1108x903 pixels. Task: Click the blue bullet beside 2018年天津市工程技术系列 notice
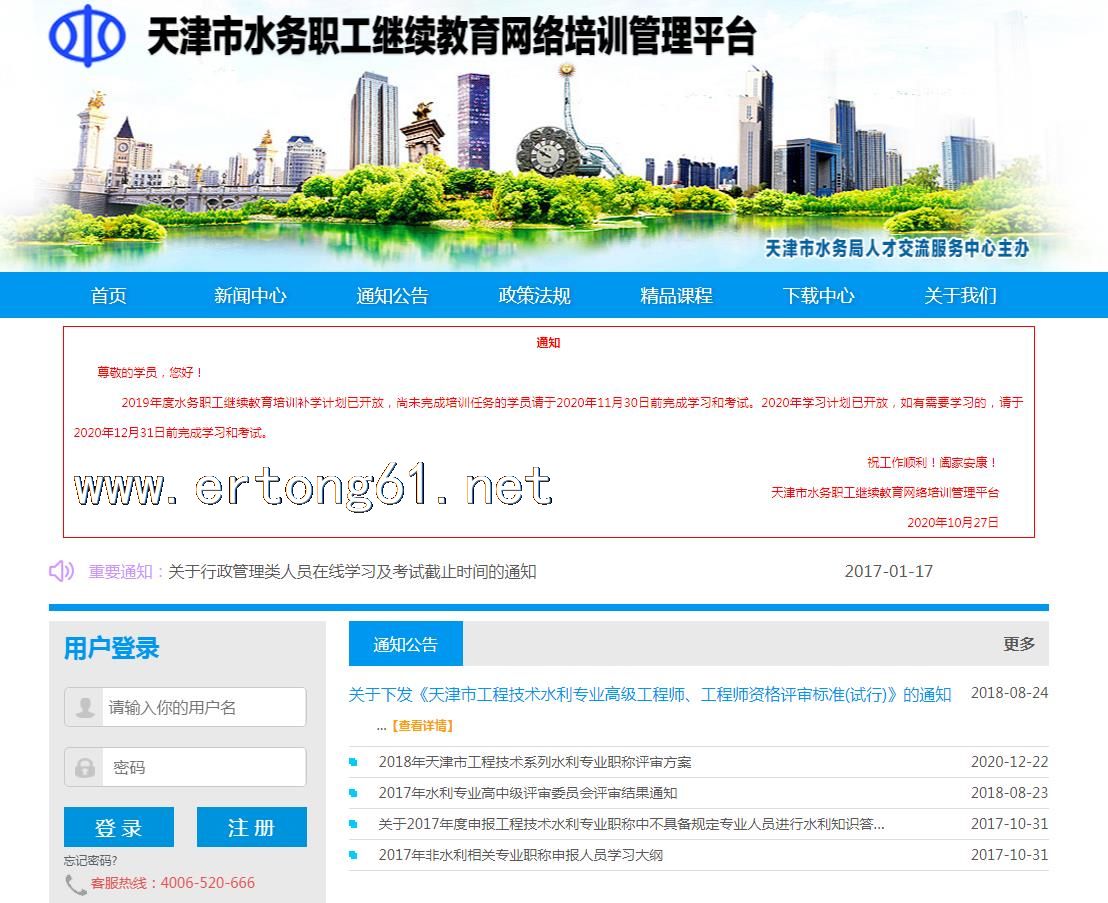[353, 762]
